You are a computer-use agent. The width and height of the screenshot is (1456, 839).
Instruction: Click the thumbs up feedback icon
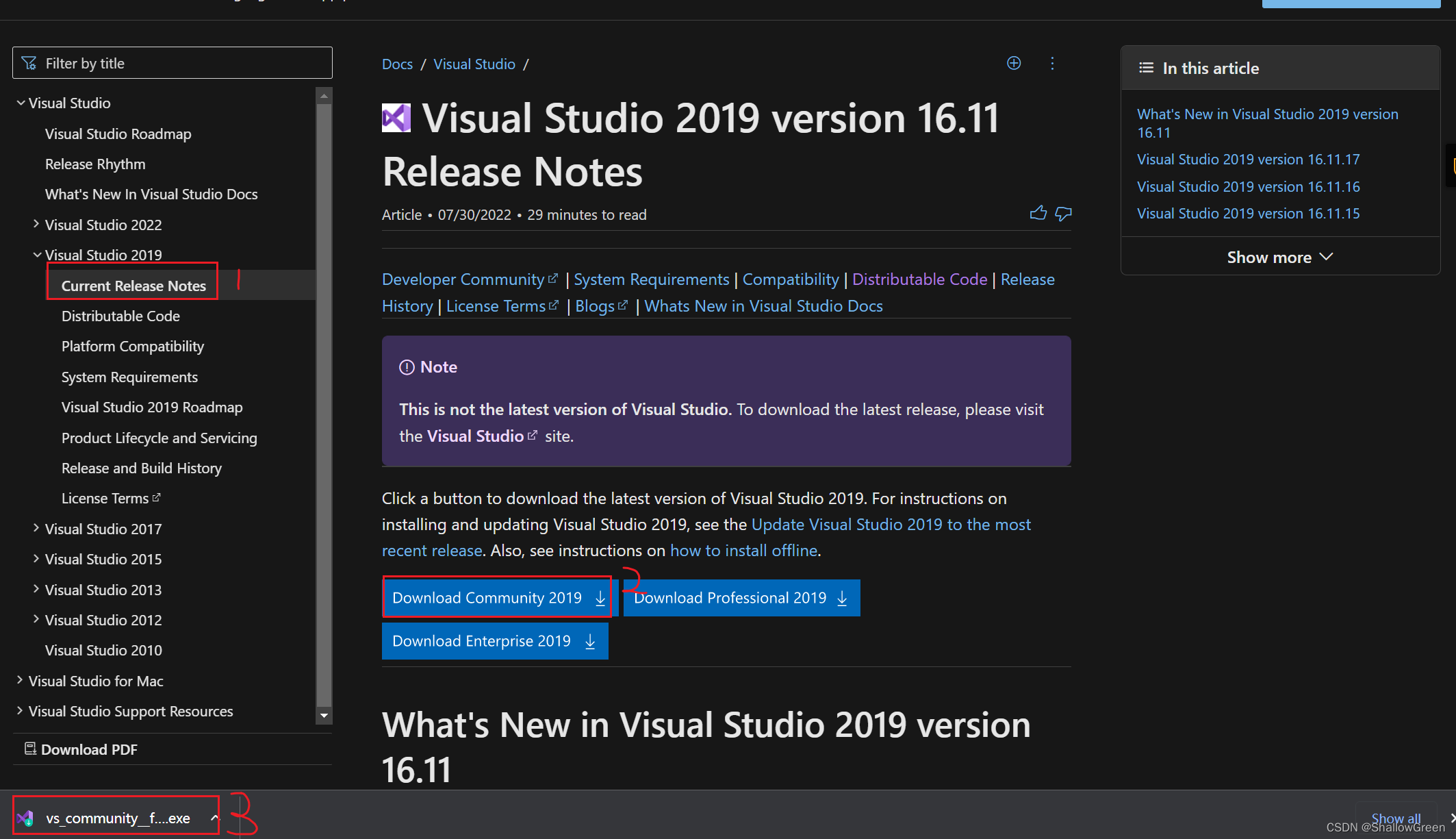[x=1038, y=214]
